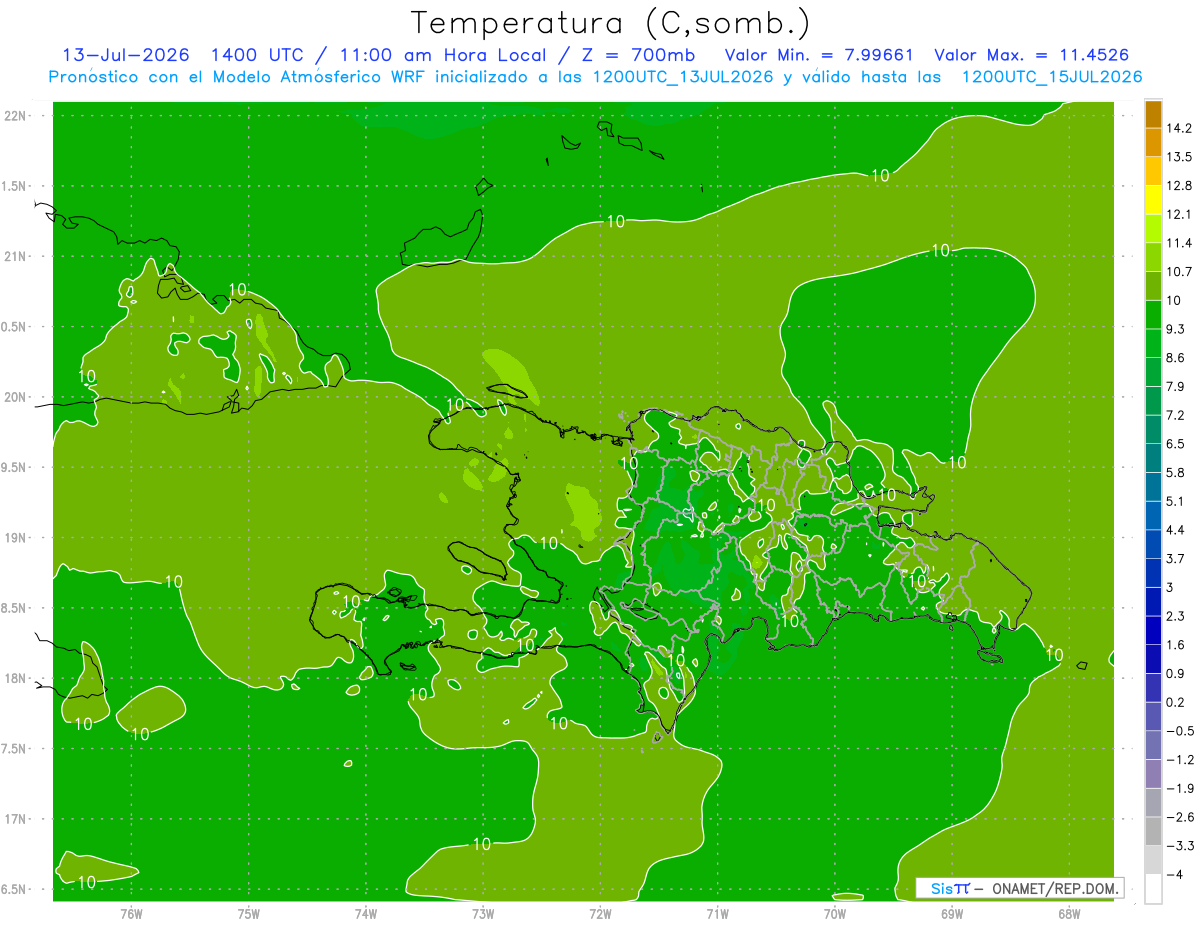Click the "4.4" legend label
Viewport: 1200px width, 927px height.
click(x=1176, y=529)
